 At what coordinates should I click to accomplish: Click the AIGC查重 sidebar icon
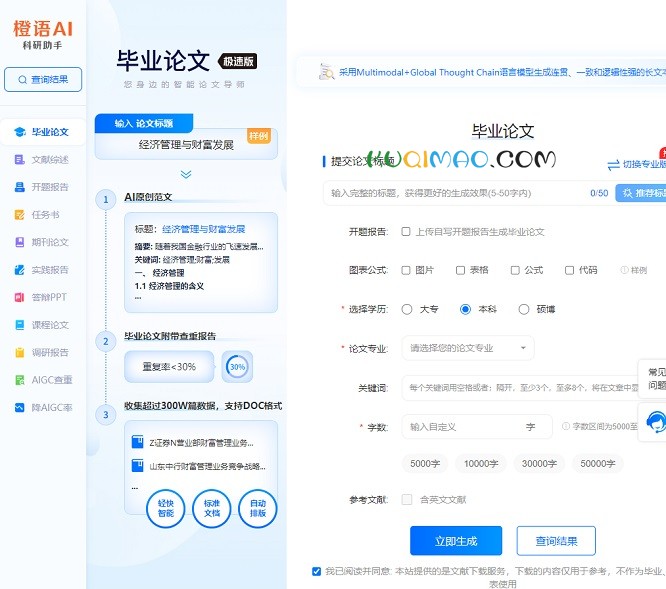[x=20, y=380]
